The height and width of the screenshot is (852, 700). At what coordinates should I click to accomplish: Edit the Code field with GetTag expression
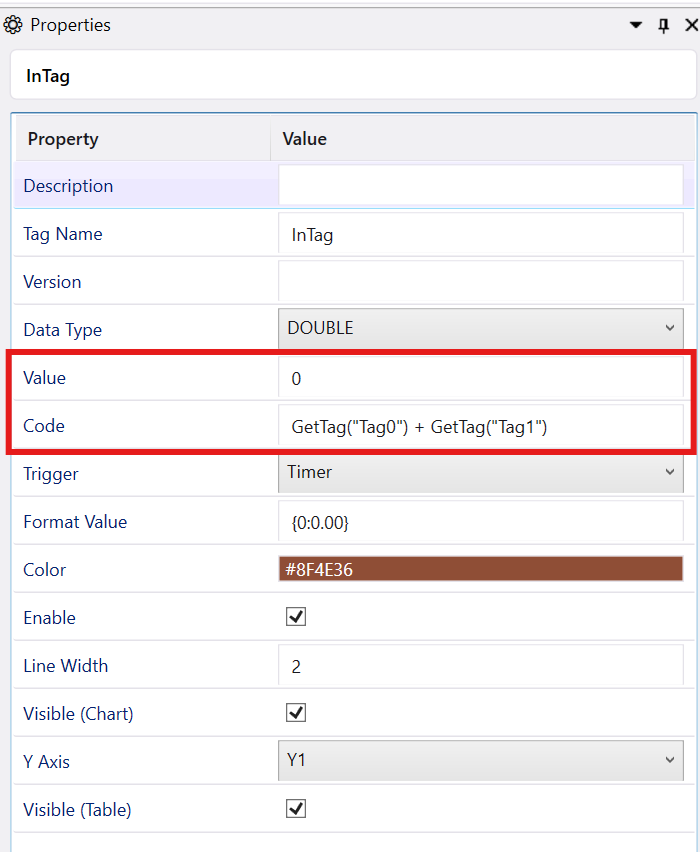coord(480,426)
